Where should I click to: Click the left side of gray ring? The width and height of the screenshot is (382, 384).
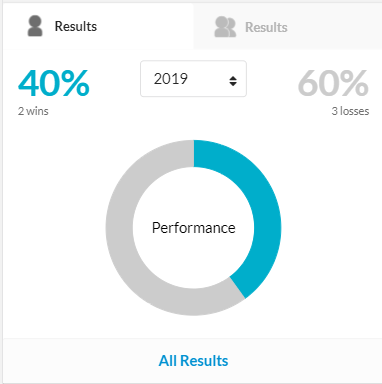119,228
